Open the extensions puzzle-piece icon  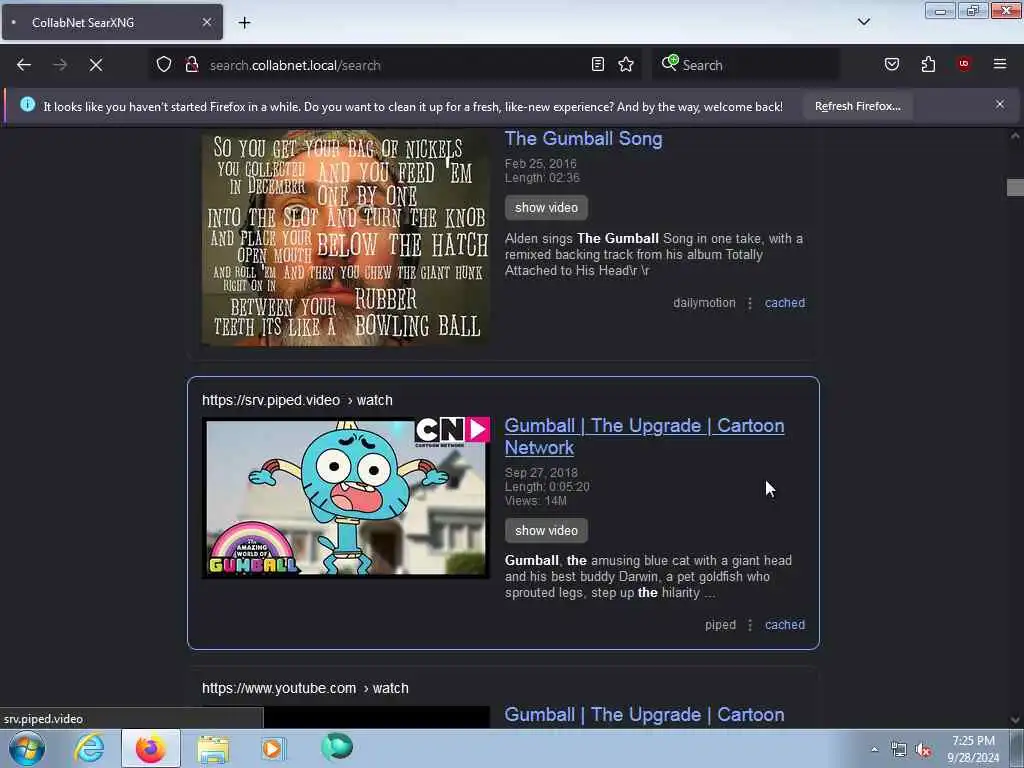[928, 64]
